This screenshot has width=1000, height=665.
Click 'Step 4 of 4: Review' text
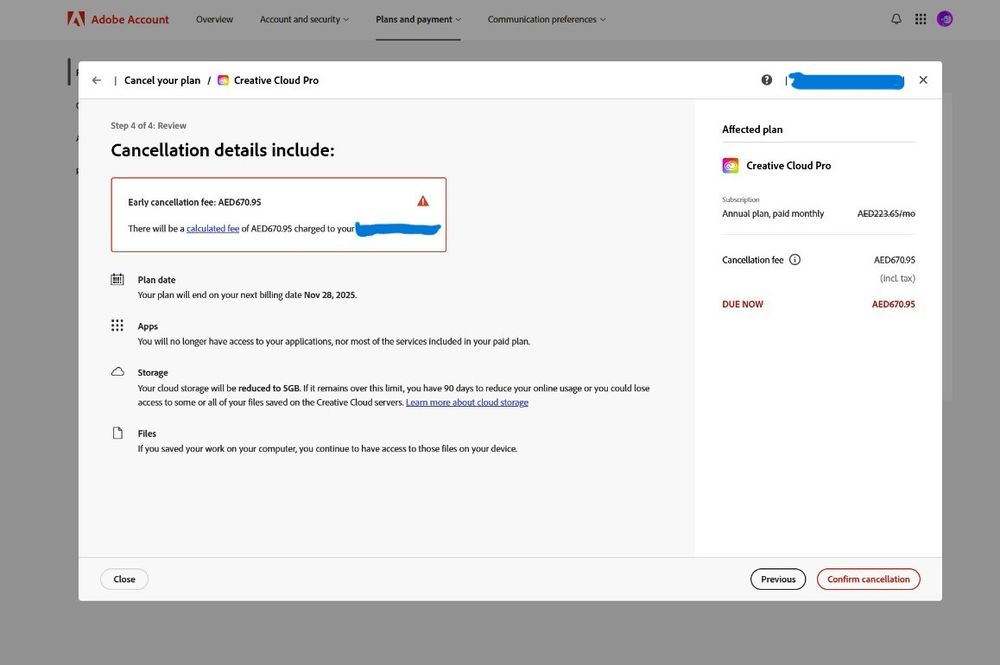coord(149,126)
